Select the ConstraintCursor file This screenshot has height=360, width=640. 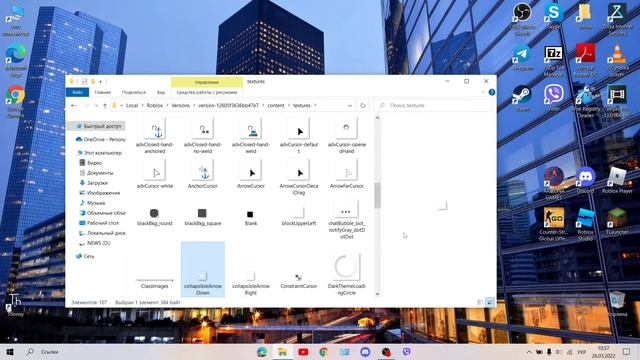click(x=299, y=280)
